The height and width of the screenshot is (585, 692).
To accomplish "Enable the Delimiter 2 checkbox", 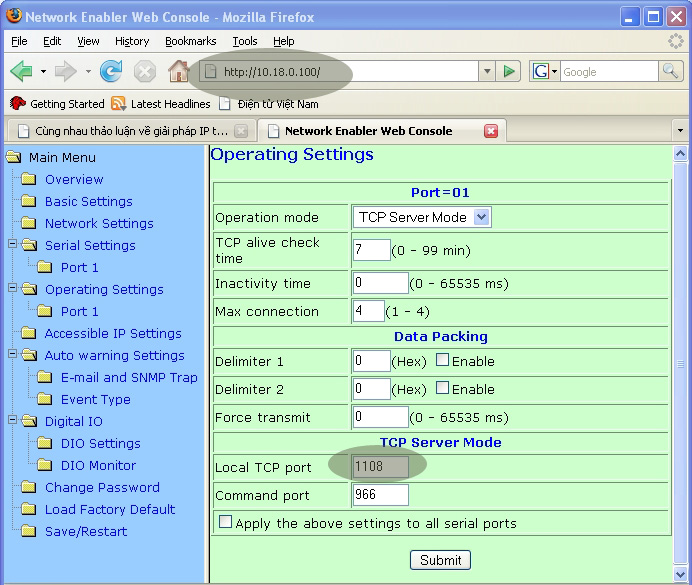I will pos(443,389).
